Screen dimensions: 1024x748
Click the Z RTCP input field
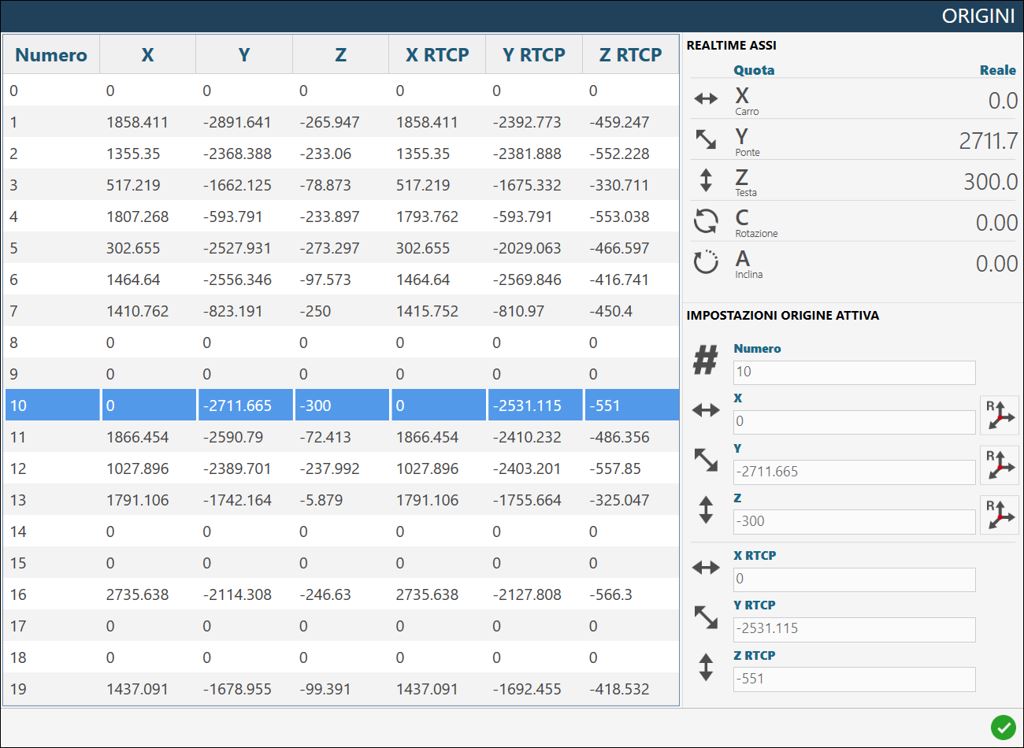pyautogui.click(x=854, y=679)
